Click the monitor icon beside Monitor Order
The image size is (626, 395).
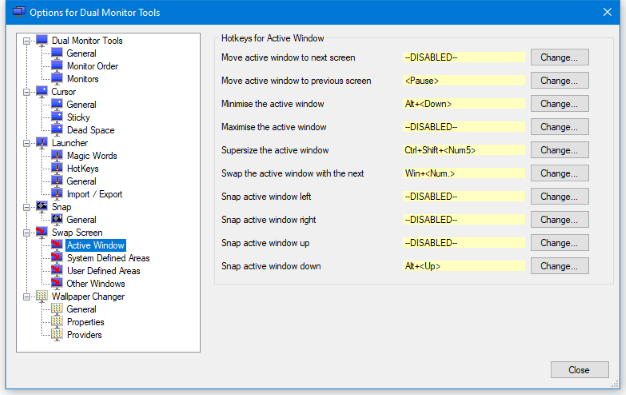pyautogui.click(x=57, y=66)
